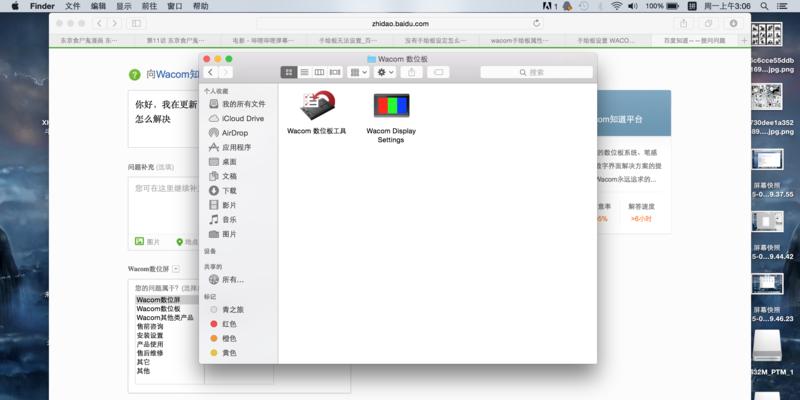Click Safari share button
The height and width of the screenshot is (400, 800).
point(683,23)
